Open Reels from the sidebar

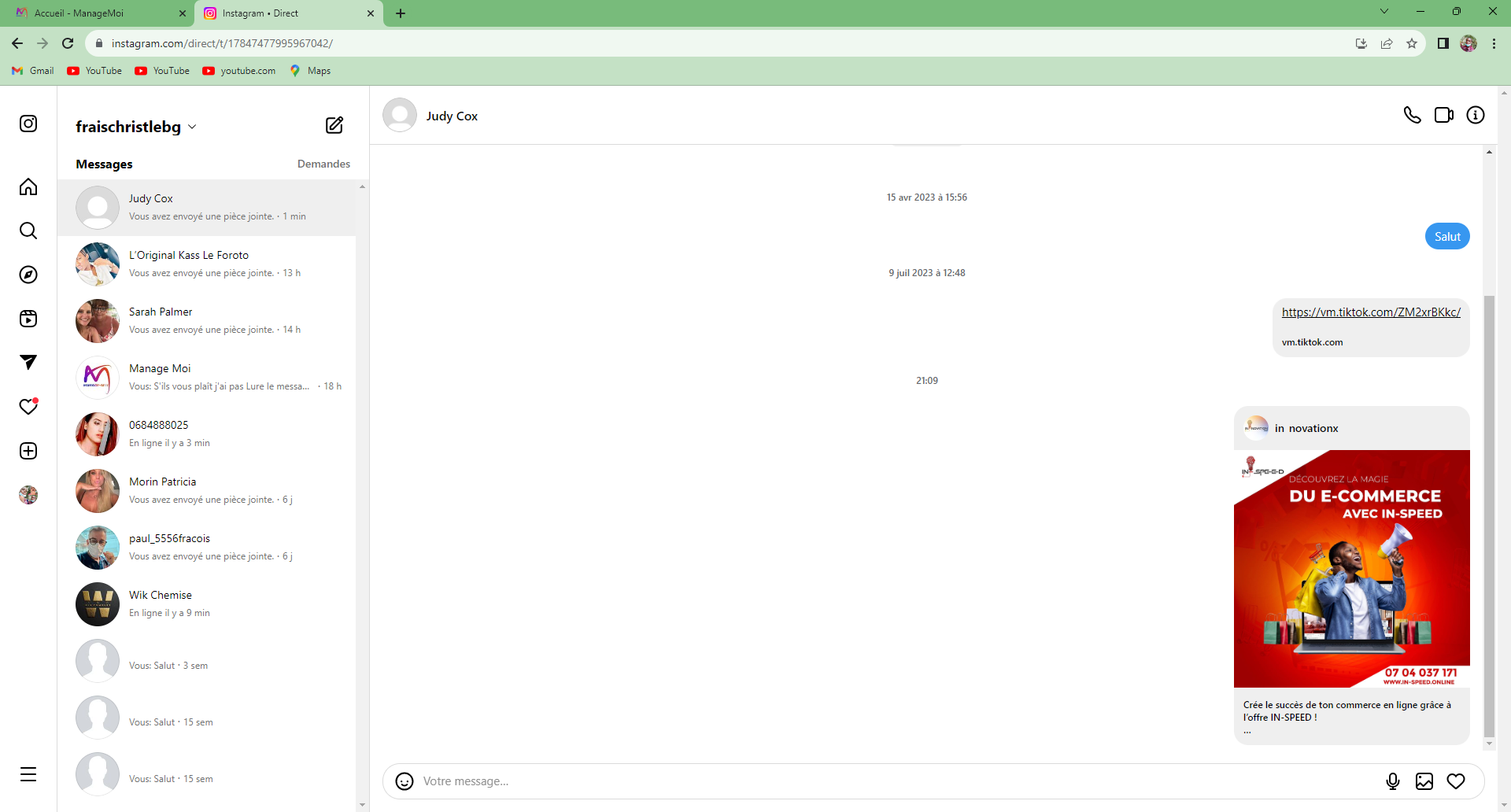pos(28,319)
